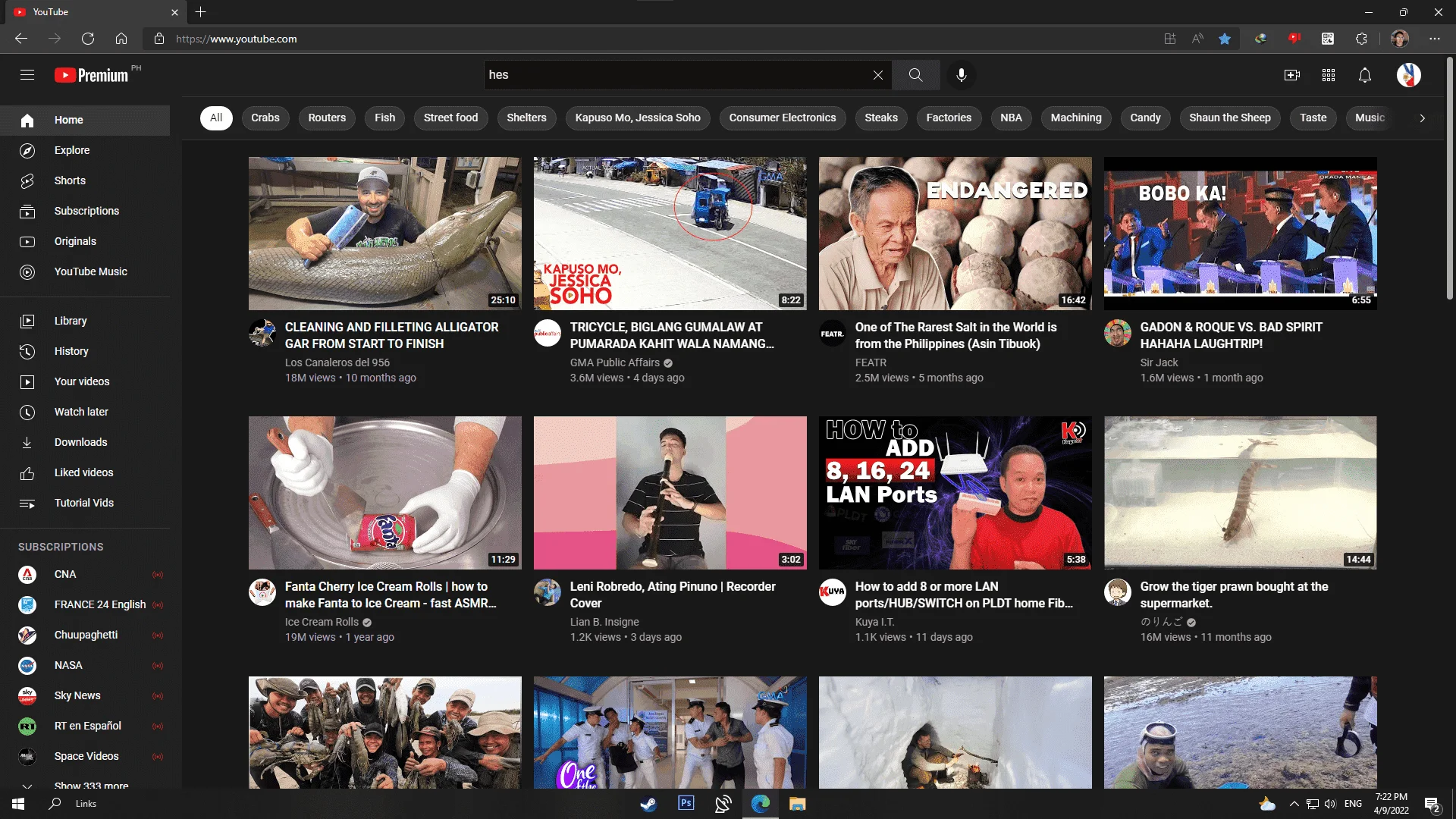Play the alligator gar filleting video thumbnail
Viewport: 1456px width, 819px height.
click(x=385, y=234)
